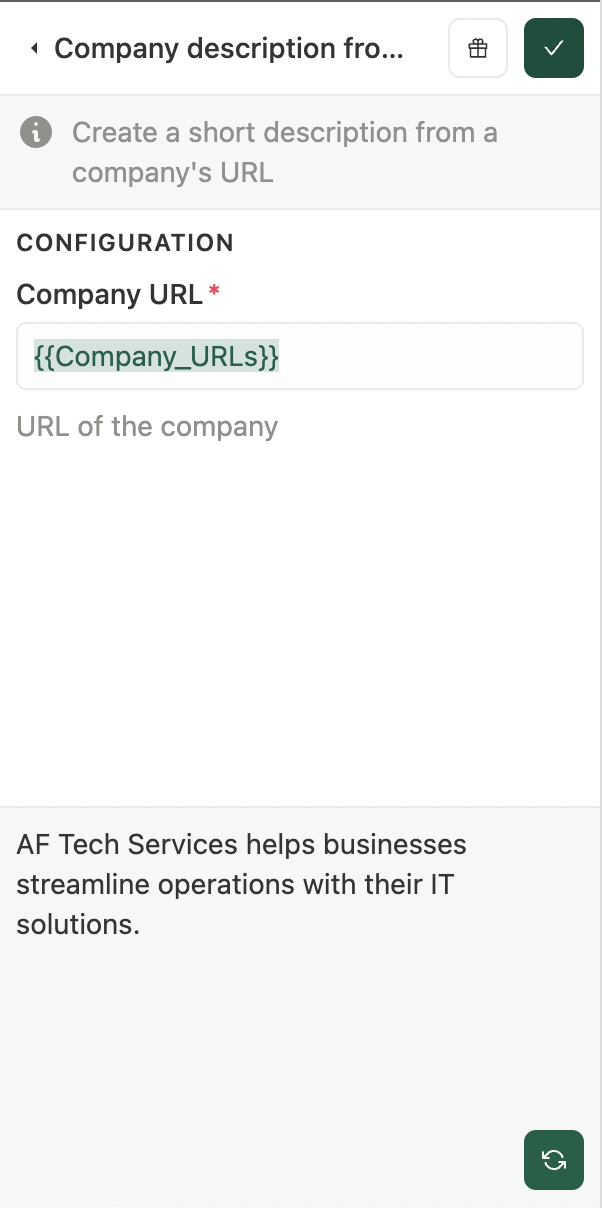Click the "Create a short description" info text
The image size is (602, 1208).
284,133
